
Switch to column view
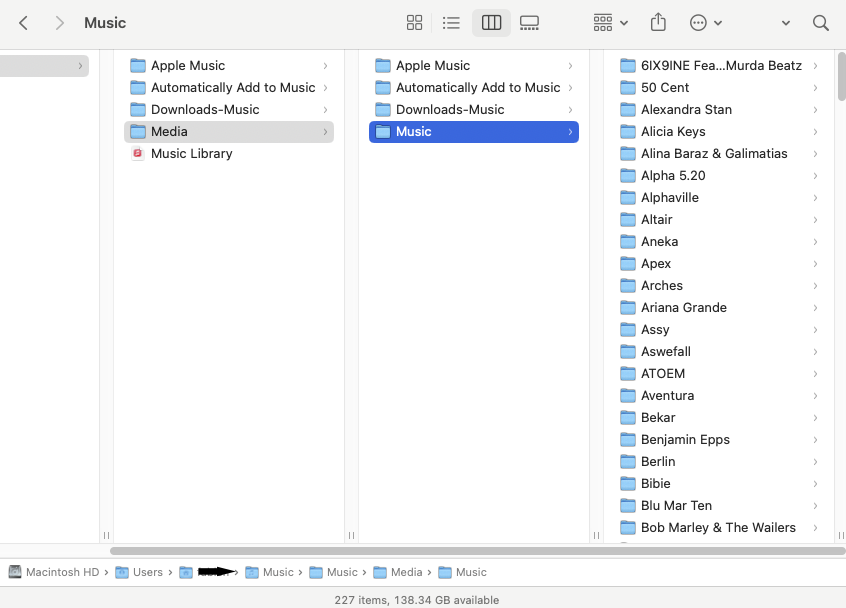click(x=491, y=23)
